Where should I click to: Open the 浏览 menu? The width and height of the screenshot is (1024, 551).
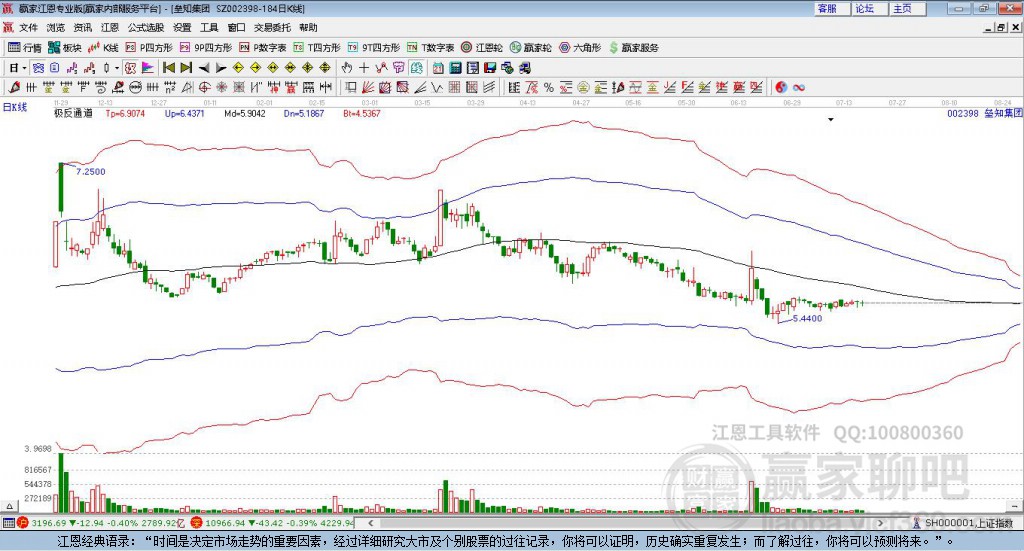click(x=56, y=27)
